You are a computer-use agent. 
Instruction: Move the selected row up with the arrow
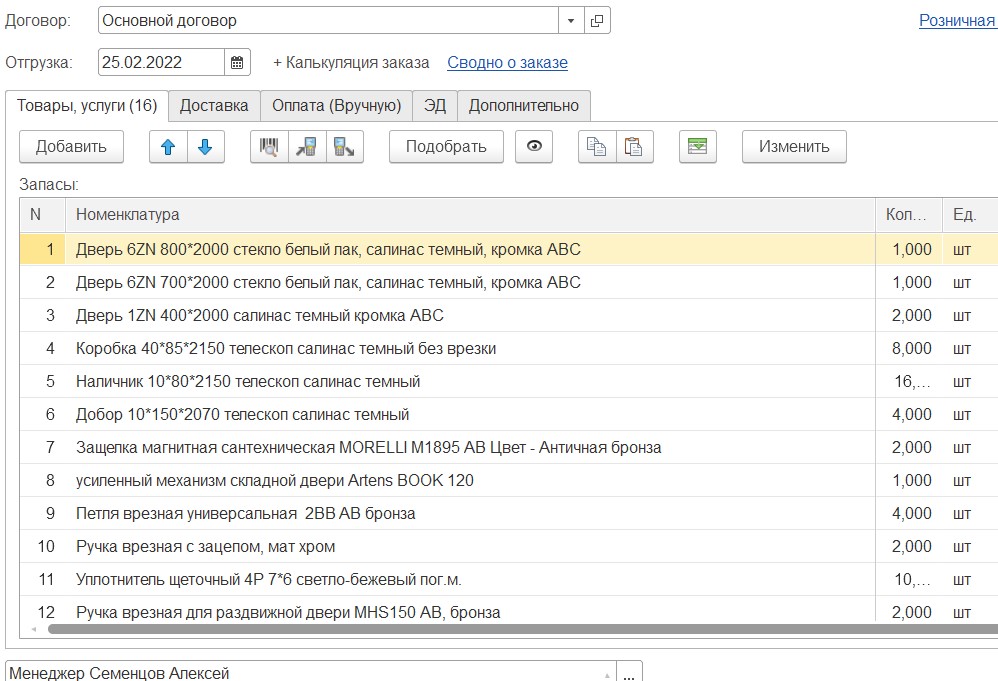tap(168, 147)
